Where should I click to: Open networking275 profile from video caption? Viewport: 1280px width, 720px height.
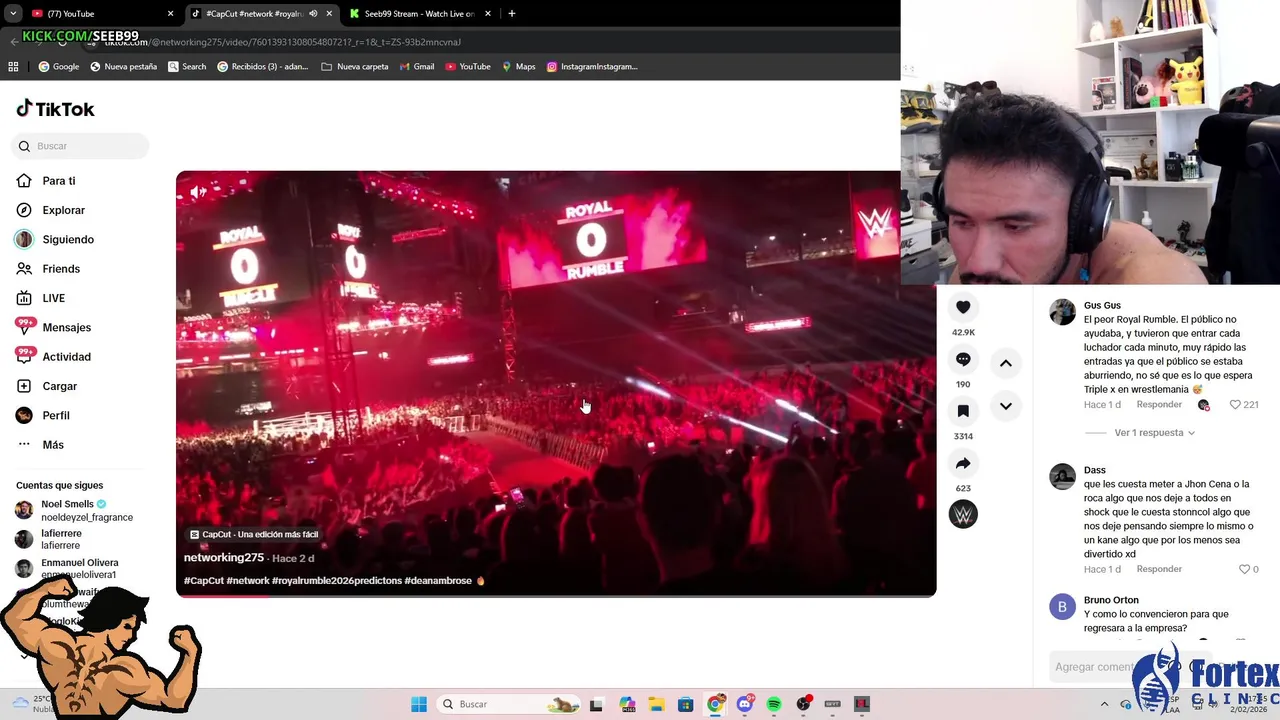click(224, 558)
